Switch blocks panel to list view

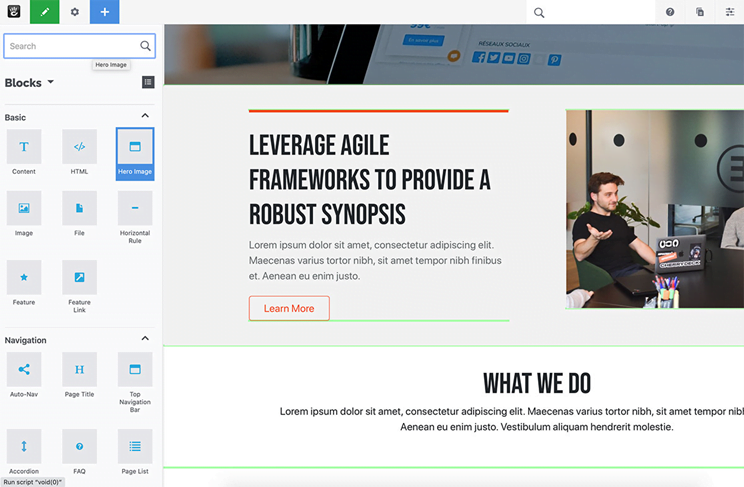(148, 82)
